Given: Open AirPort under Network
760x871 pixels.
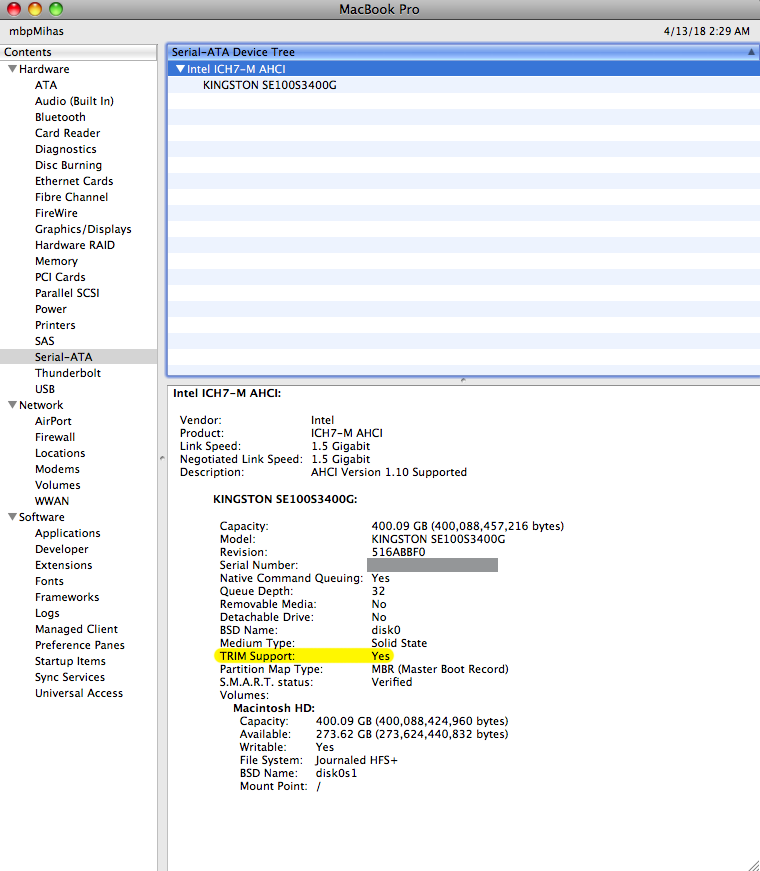Looking at the screenshot, I should (x=53, y=421).
